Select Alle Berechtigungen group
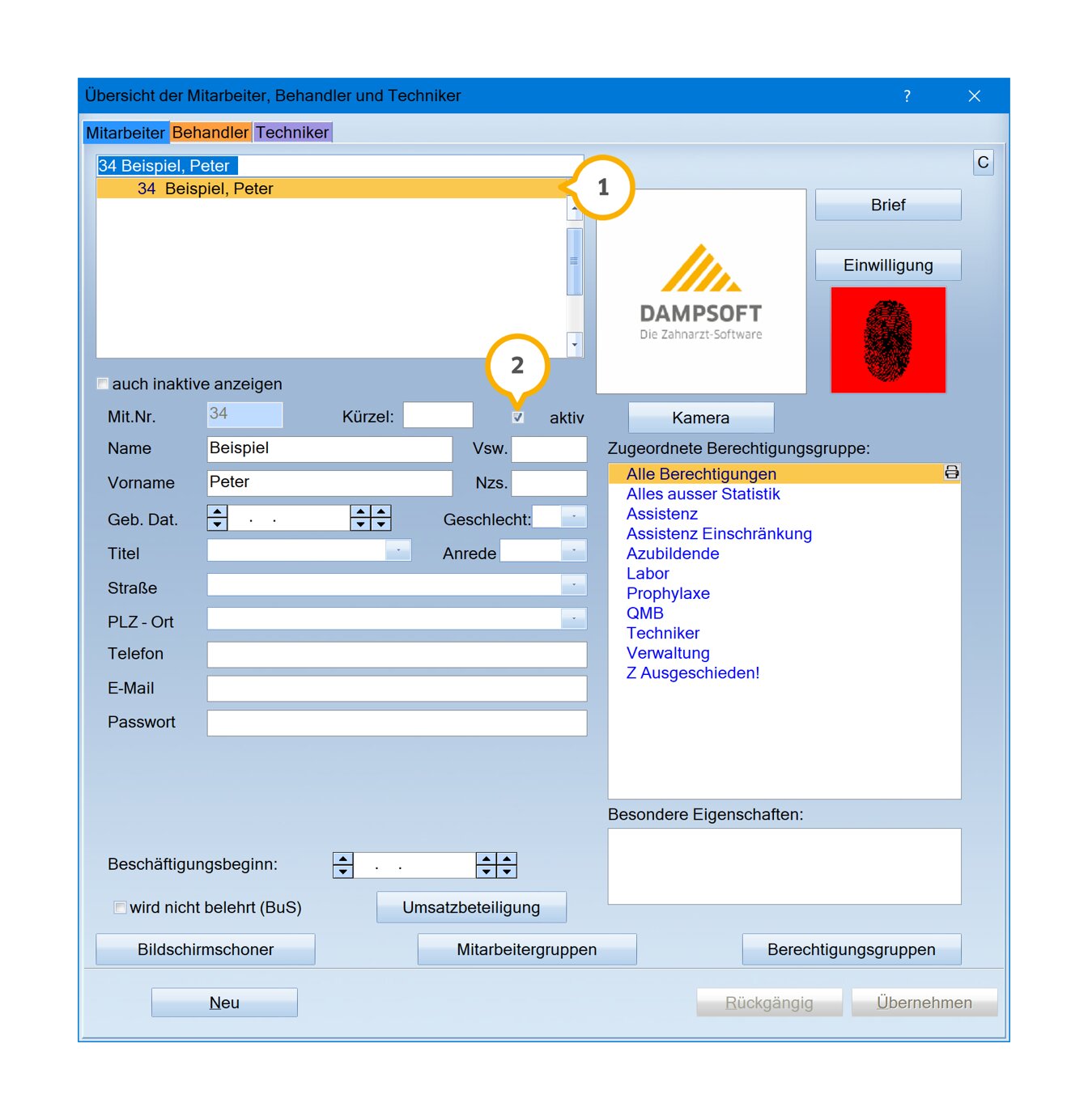Viewport: 1088px width, 1120px height. 777,473
